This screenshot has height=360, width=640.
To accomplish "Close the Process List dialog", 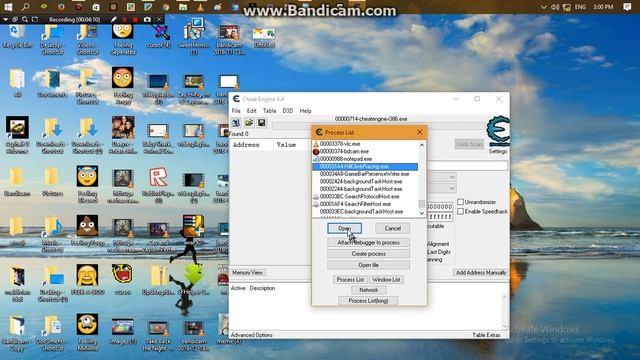I will (420, 132).
